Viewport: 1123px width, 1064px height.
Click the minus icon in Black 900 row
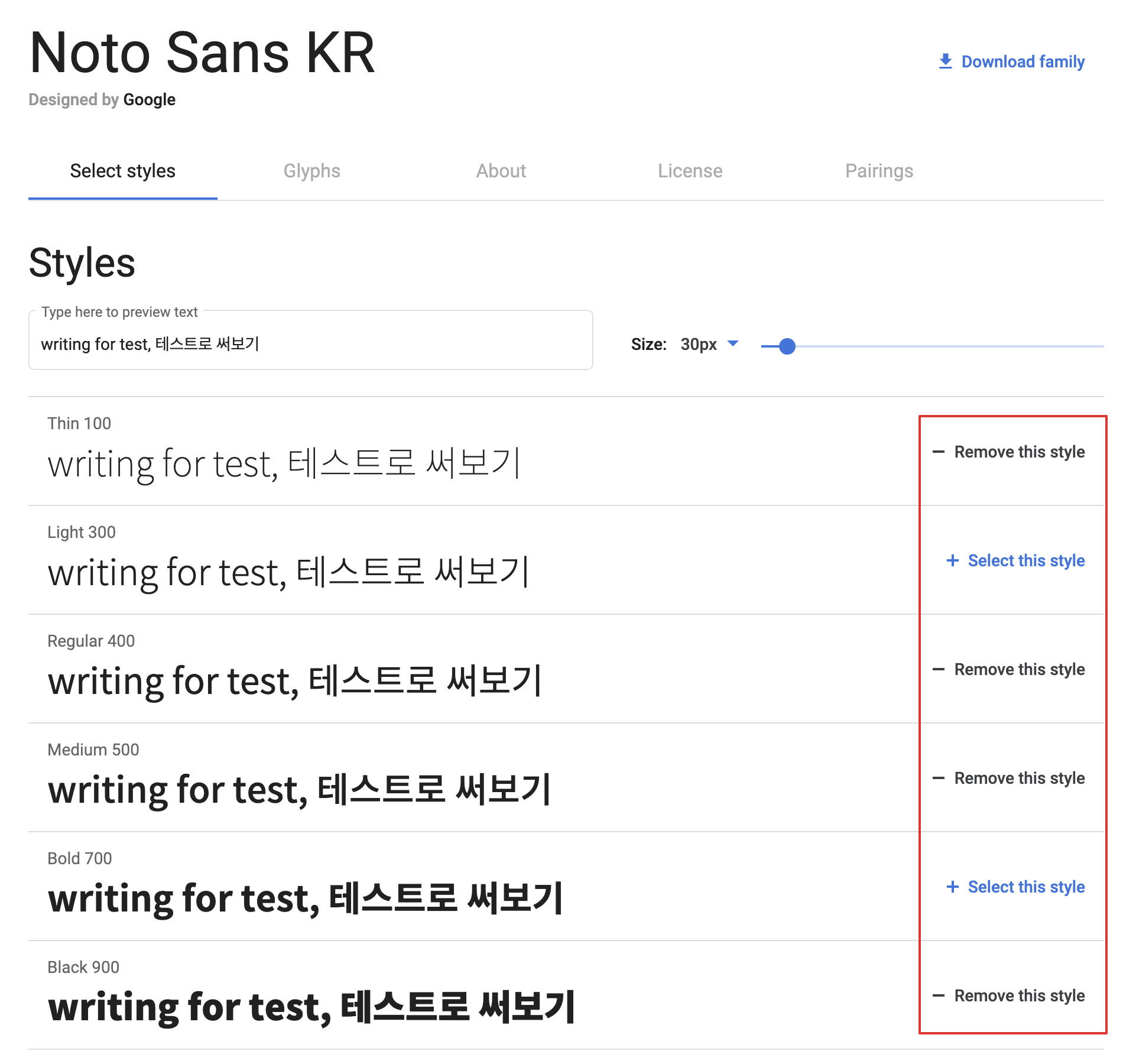(x=939, y=996)
